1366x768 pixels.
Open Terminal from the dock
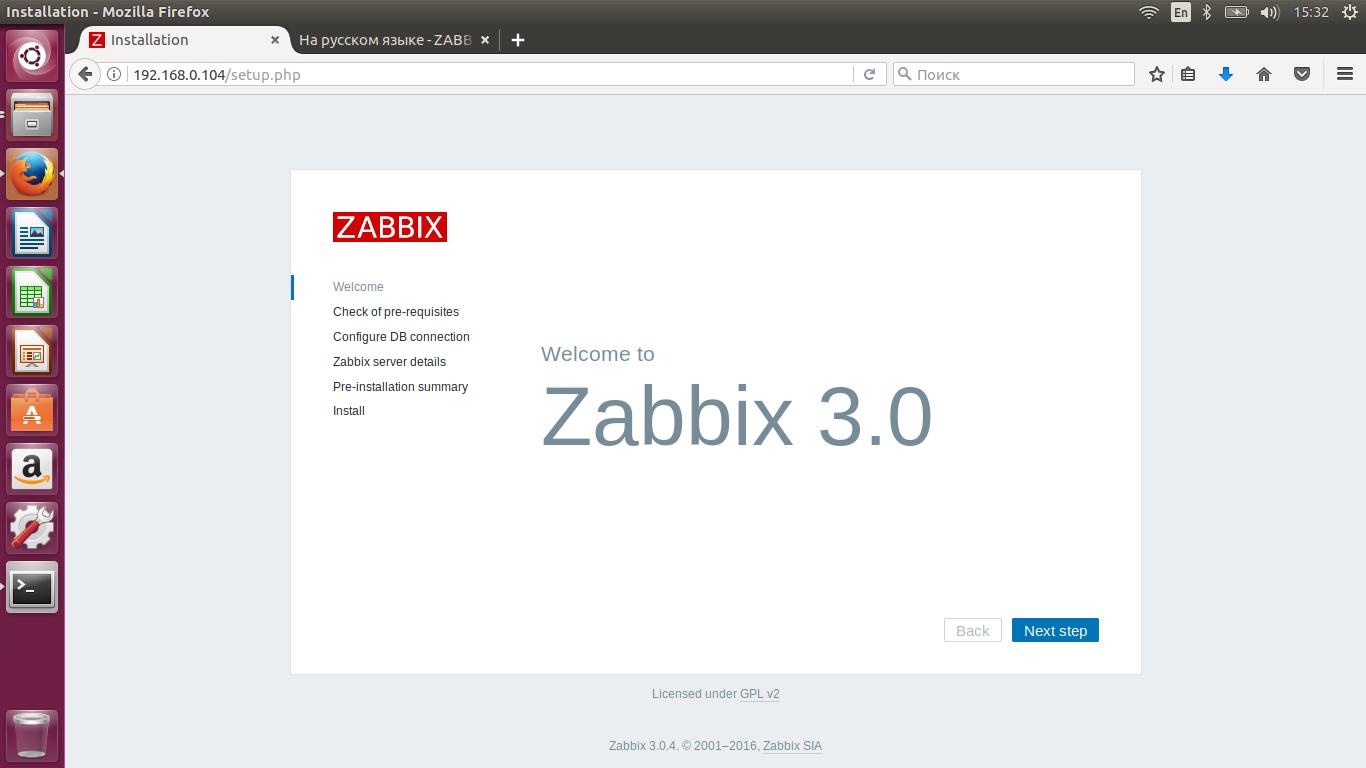click(32, 587)
